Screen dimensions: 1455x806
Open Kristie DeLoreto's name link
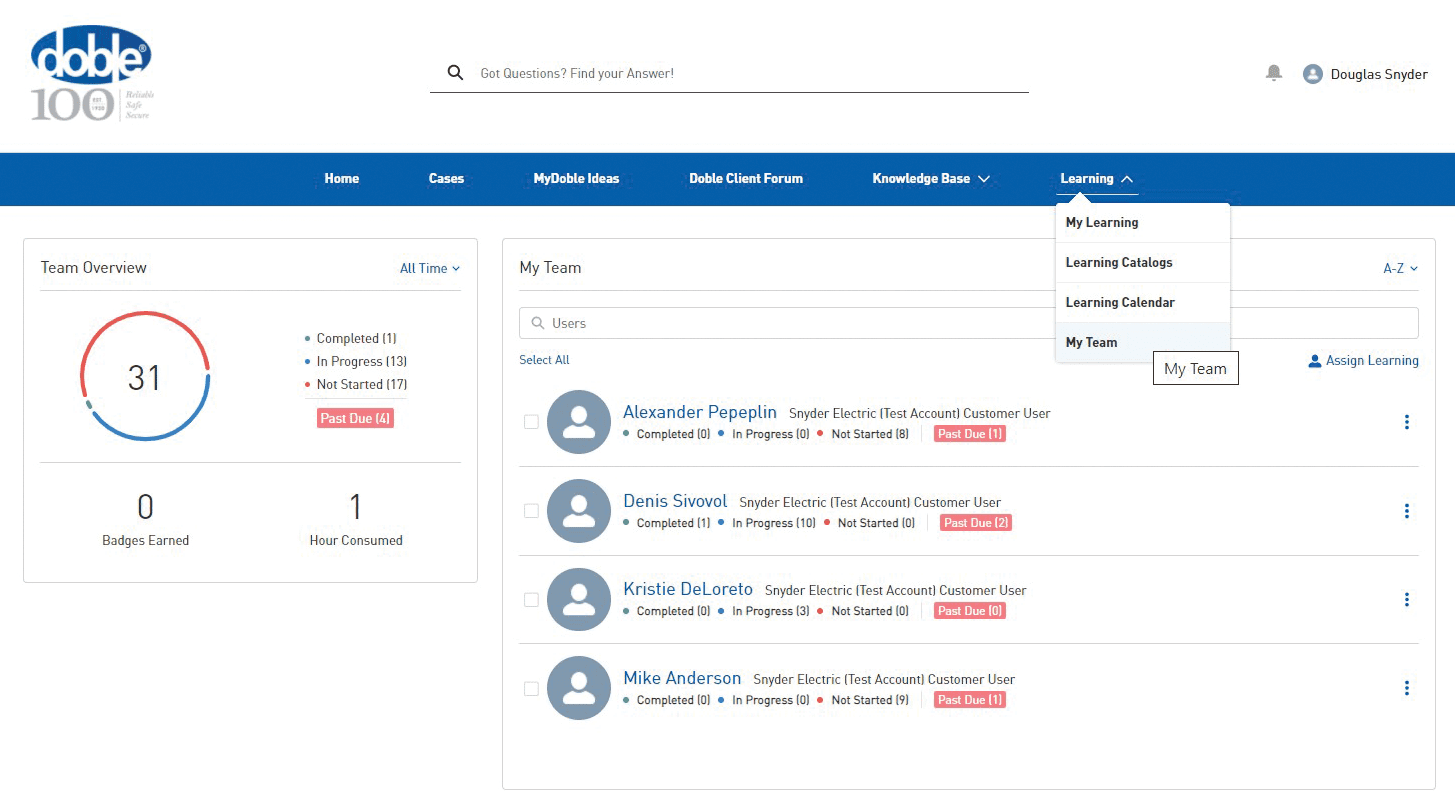tap(688, 589)
